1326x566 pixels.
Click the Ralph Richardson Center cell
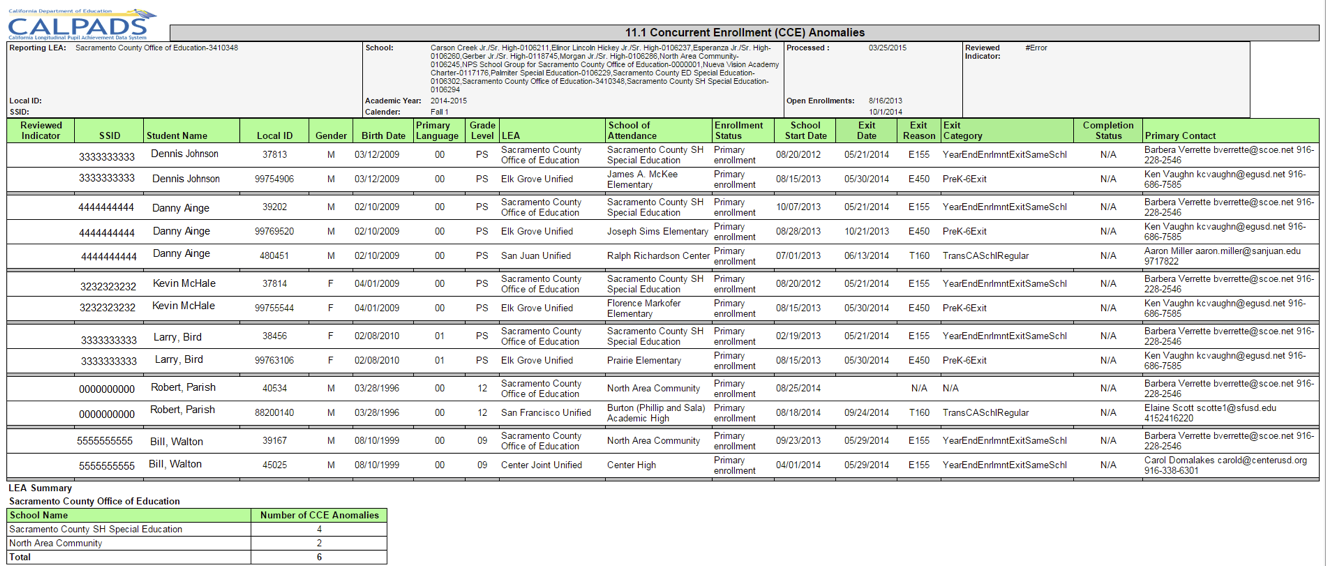[658, 255]
